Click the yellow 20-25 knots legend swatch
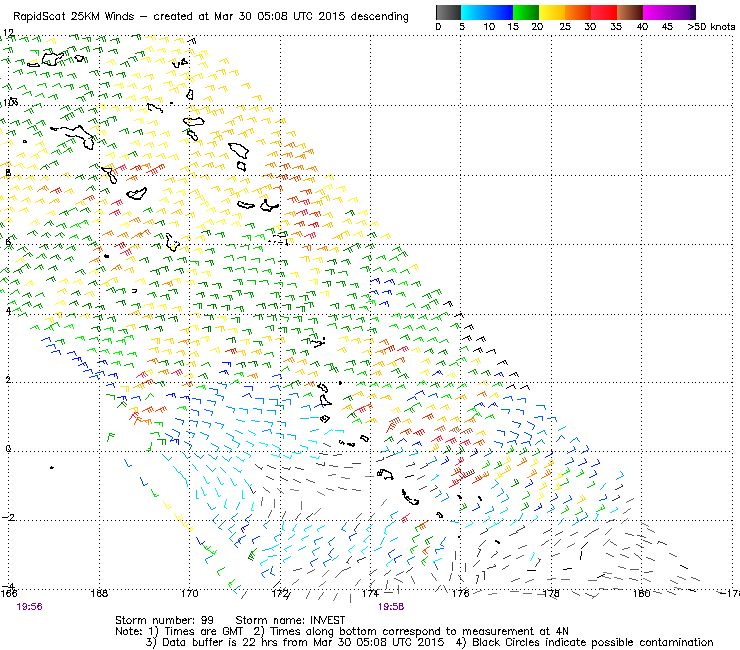Image resolution: width=740 pixels, height=650 pixels. [x=552, y=12]
